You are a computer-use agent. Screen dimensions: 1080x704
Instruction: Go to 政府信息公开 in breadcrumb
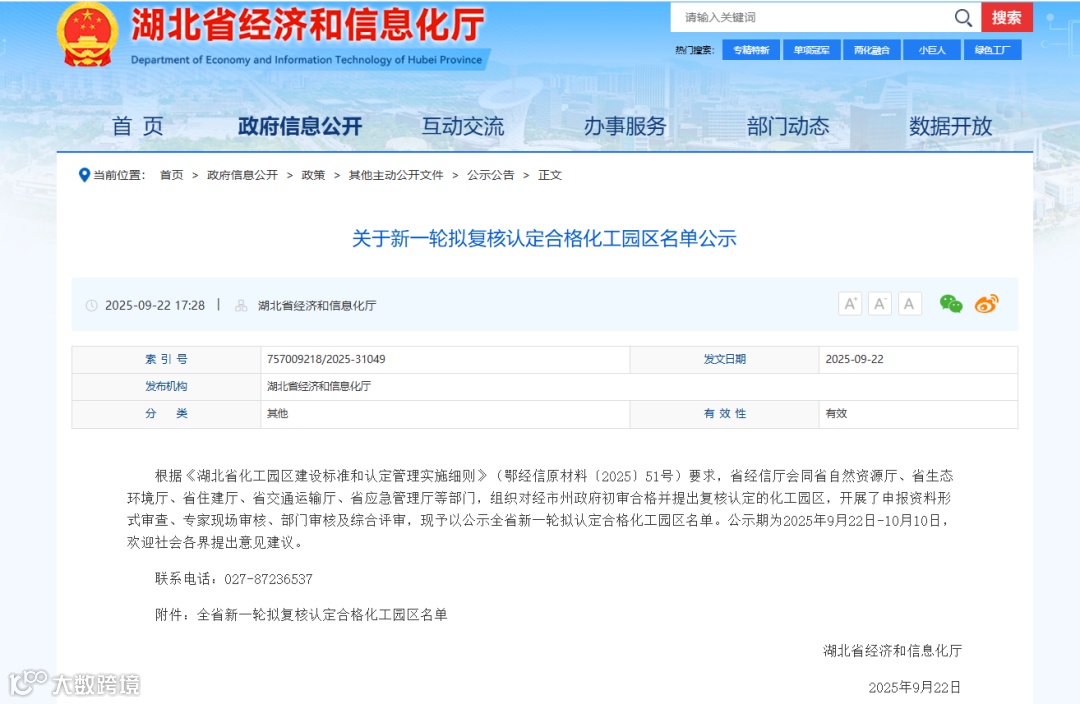(x=242, y=175)
